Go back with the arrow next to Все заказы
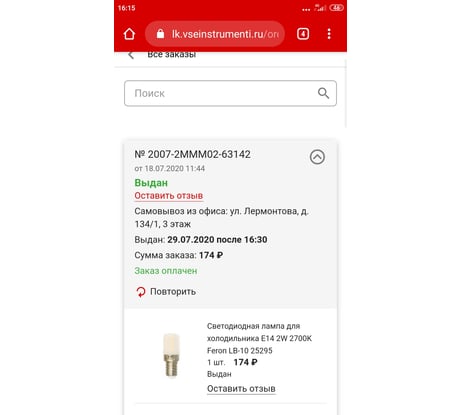The height and width of the screenshot is (415, 461). (131, 55)
